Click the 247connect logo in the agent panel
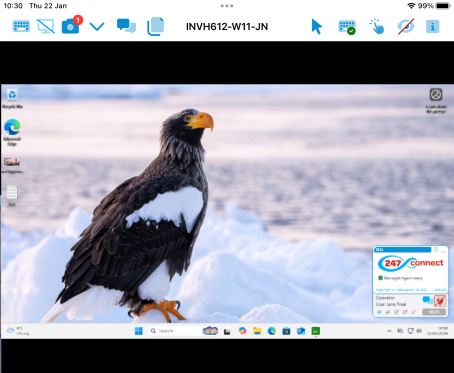Viewport: 454px width, 373px height. click(410, 263)
